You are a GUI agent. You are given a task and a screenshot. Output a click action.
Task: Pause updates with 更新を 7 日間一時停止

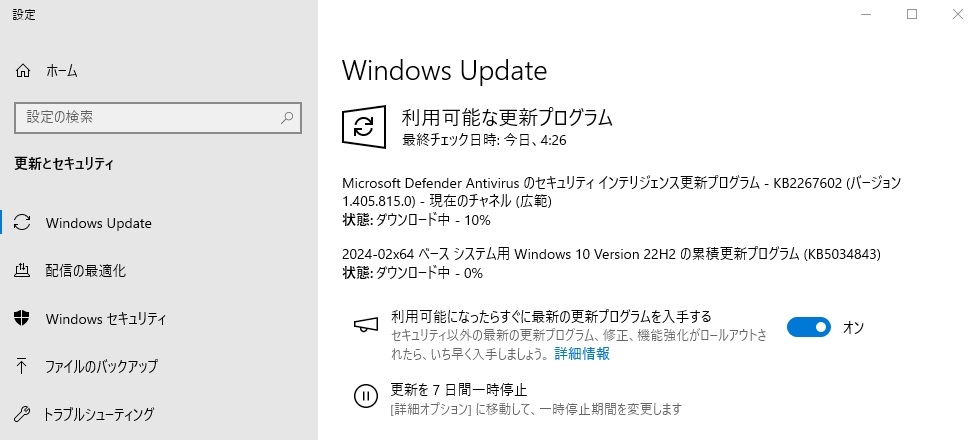458,389
